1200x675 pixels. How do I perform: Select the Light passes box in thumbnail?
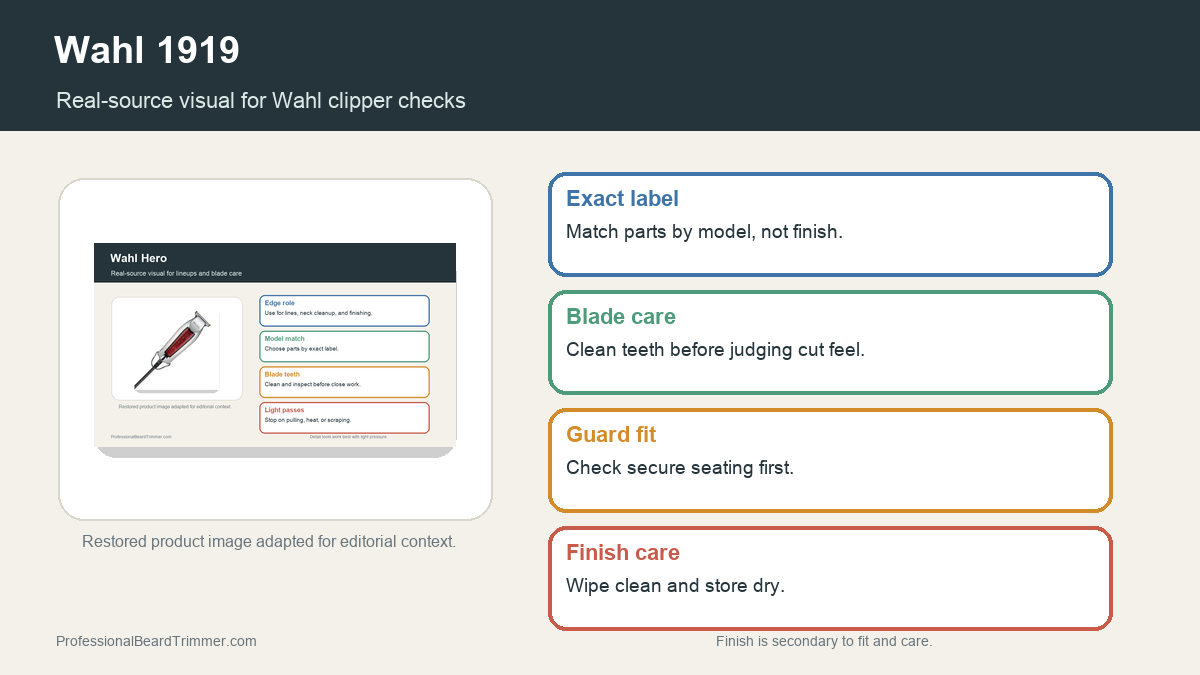click(x=345, y=418)
